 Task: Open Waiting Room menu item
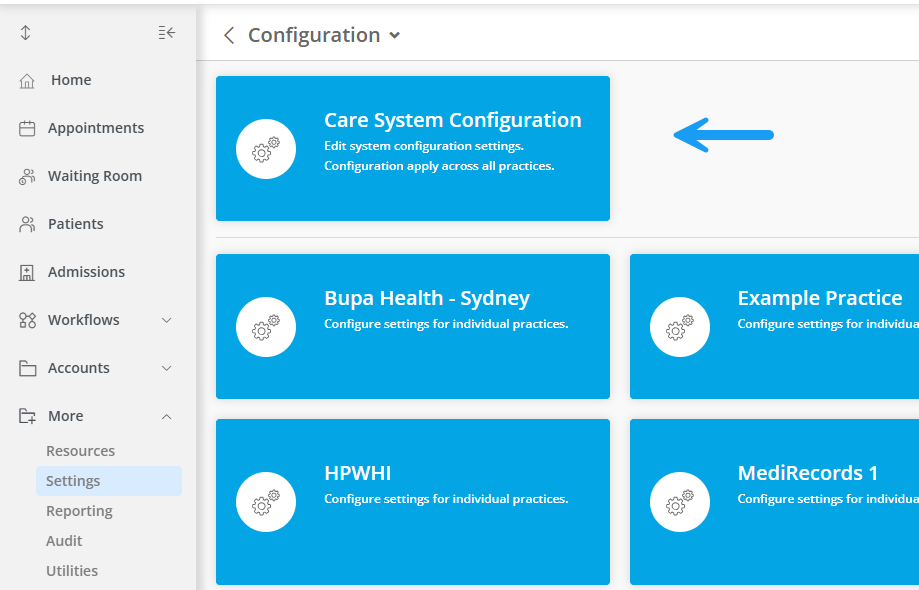pos(95,176)
